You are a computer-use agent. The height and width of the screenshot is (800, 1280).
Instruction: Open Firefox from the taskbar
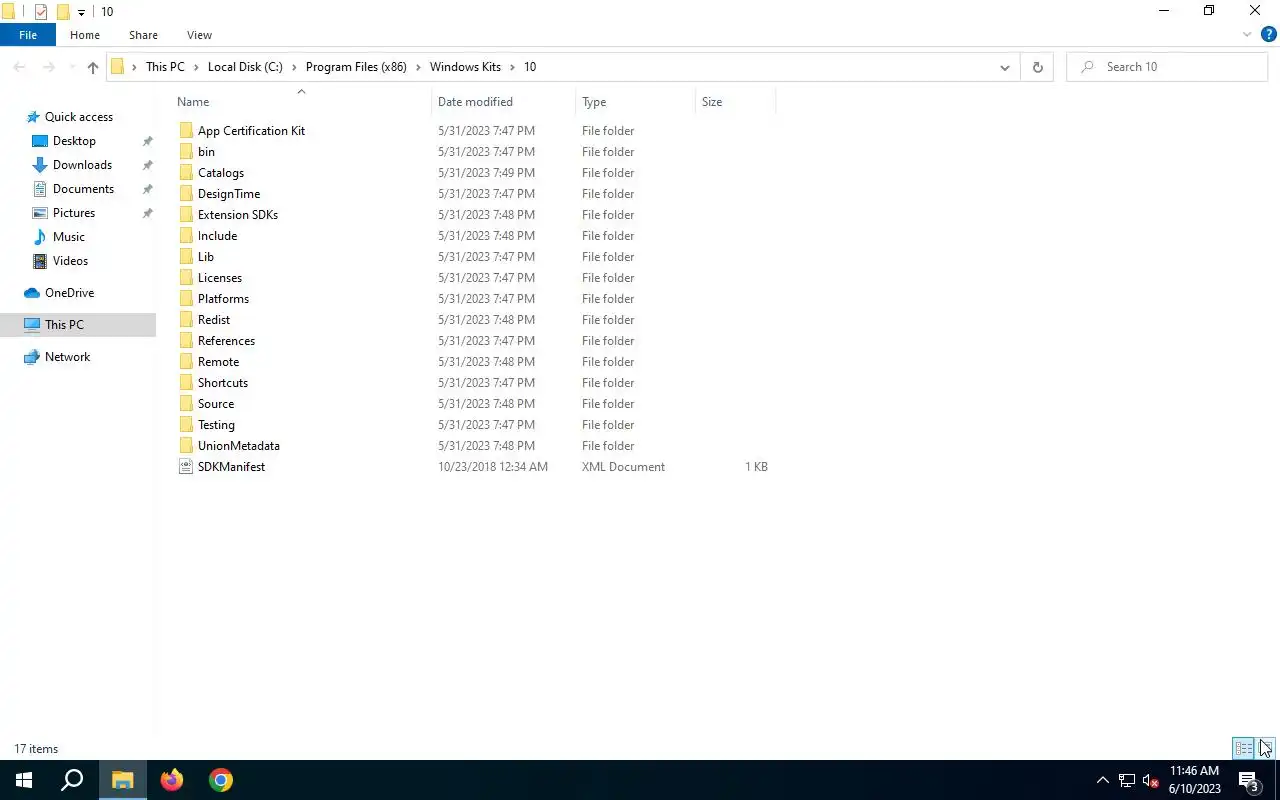click(172, 780)
